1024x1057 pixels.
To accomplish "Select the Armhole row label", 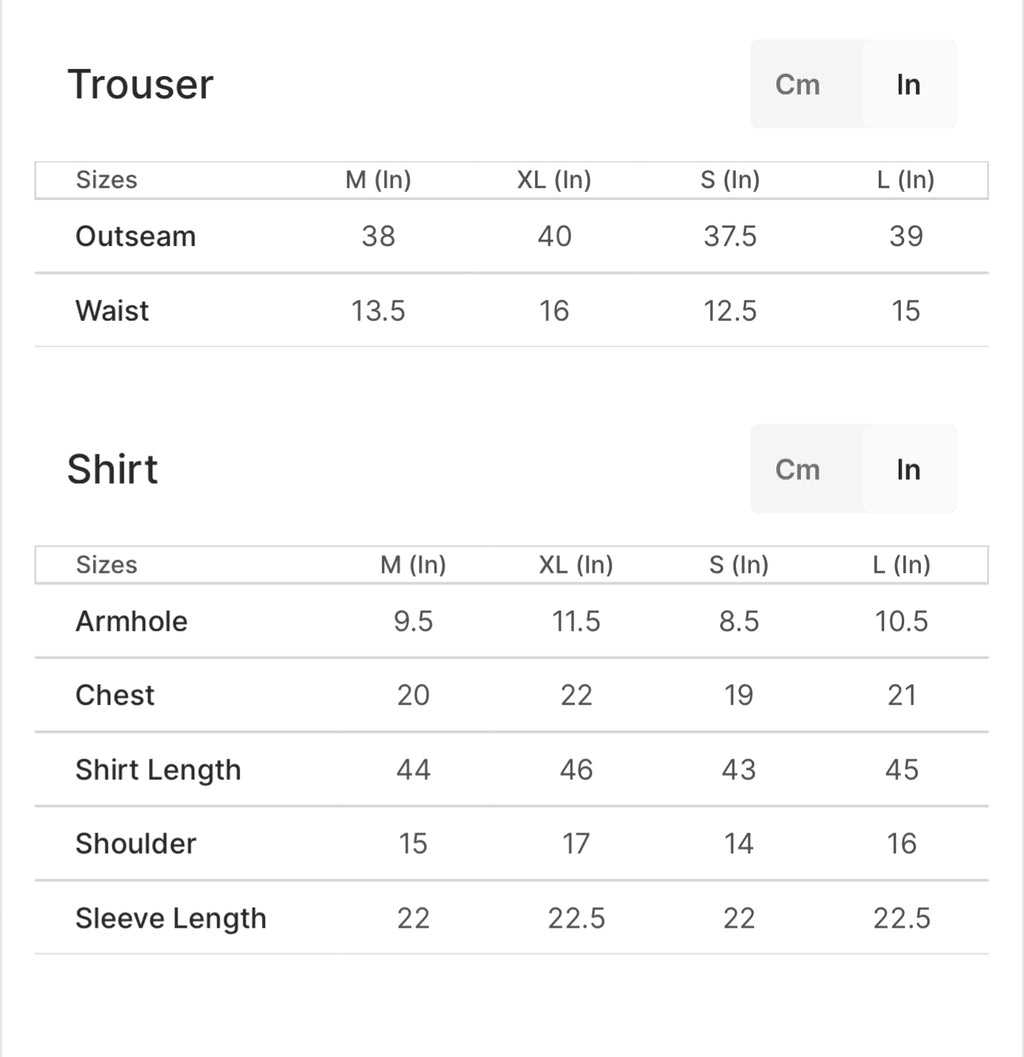I will coord(131,622).
